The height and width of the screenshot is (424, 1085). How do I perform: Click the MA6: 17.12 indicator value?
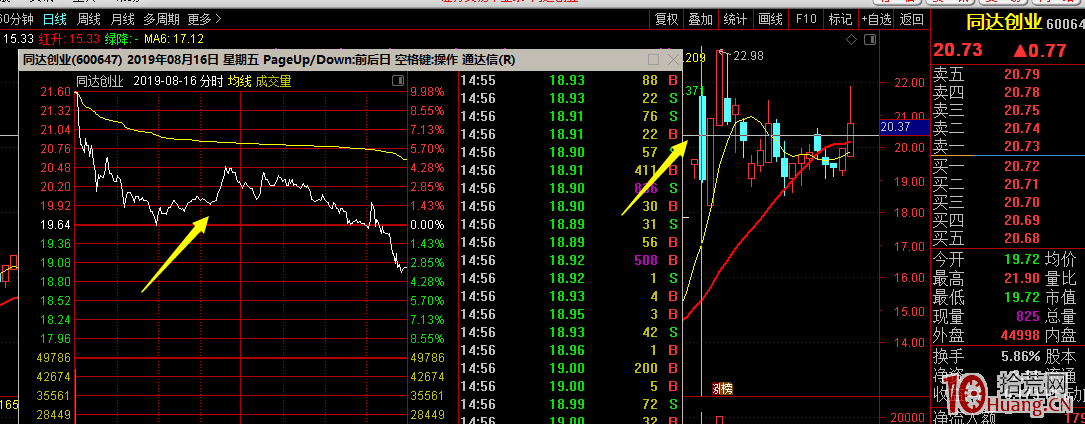[x=174, y=39]
